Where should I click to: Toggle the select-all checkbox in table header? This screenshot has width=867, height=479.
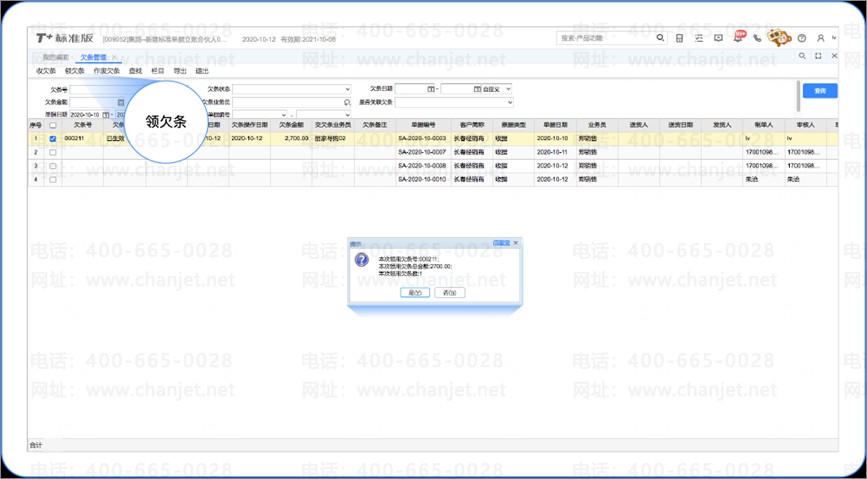(x=53, y=126)
